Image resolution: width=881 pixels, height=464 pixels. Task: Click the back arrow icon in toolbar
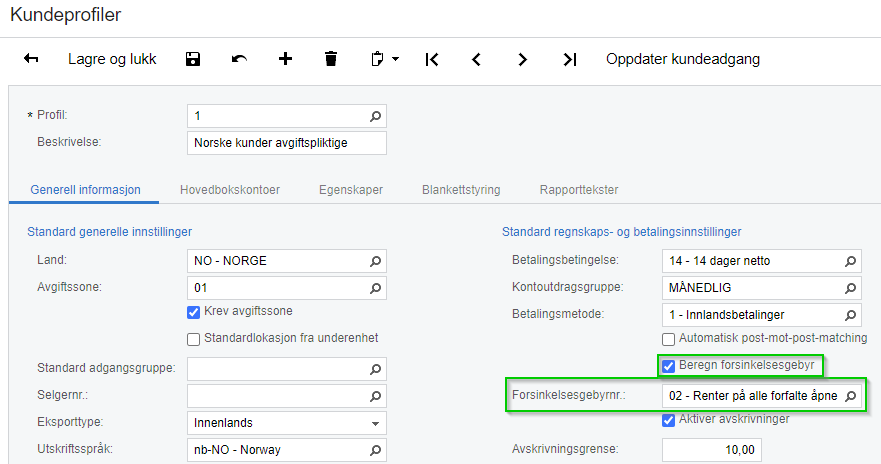[31, 59]
